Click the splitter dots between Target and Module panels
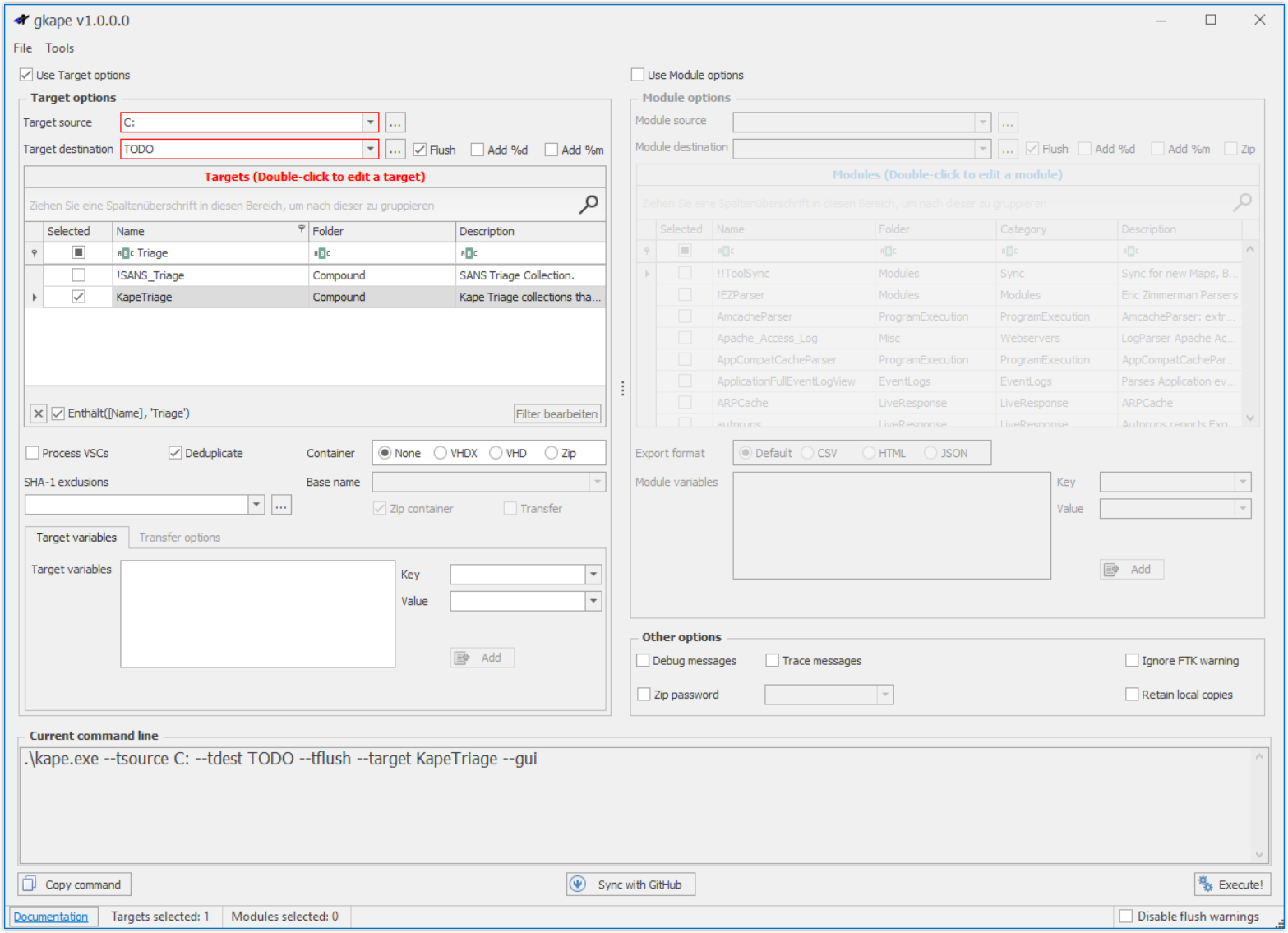Viewport: 1288px width, 933px height. click(622, 389)
